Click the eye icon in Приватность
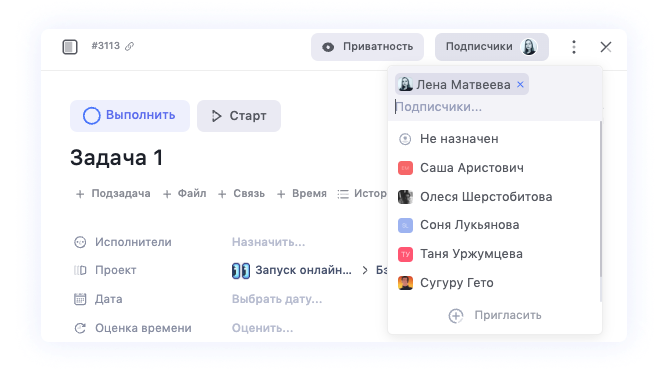Image resolution: width=668 pixels, height=372 pixels. [328, 47]
